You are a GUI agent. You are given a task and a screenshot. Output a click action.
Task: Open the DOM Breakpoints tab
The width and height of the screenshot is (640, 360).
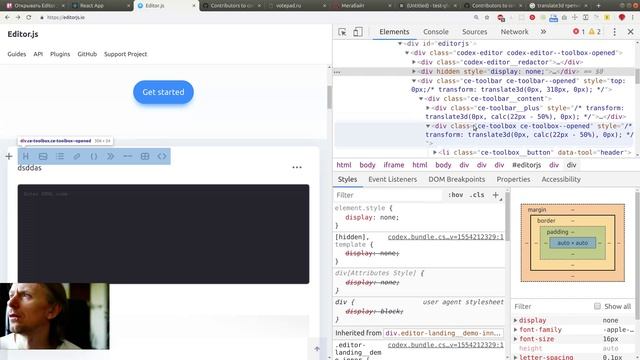coord(457,179)
